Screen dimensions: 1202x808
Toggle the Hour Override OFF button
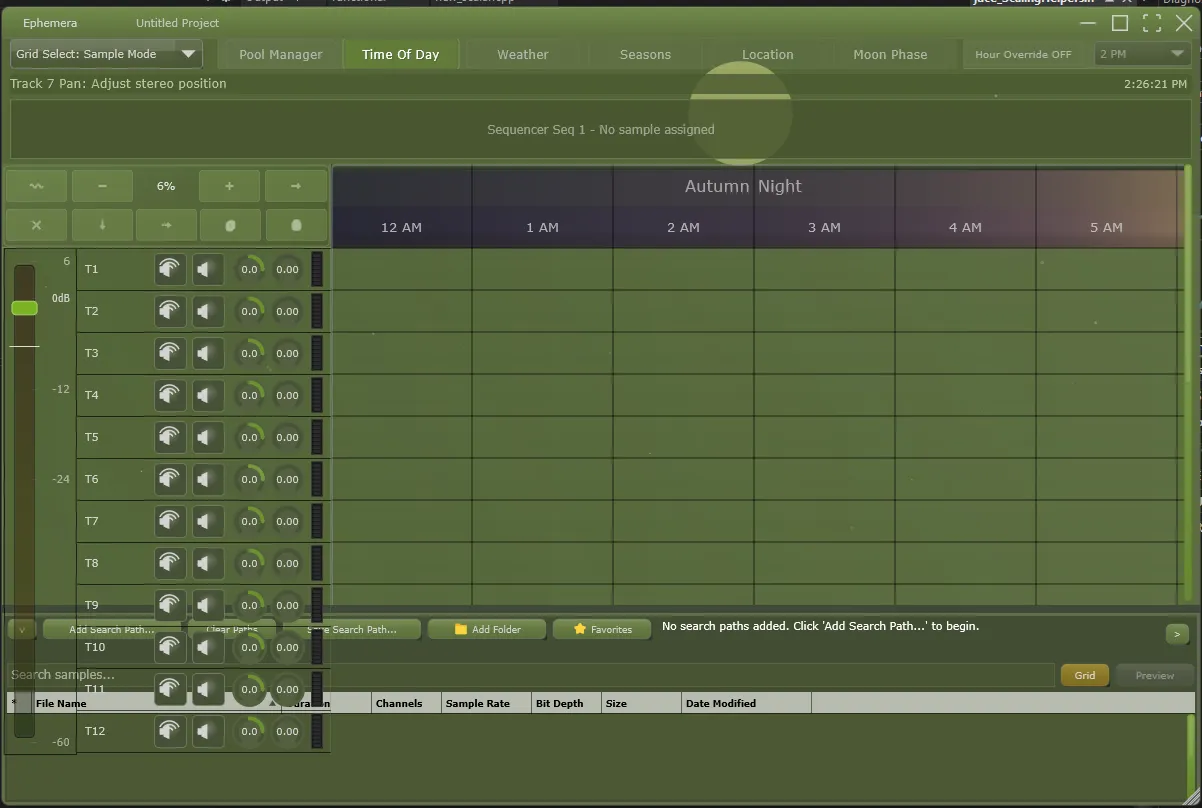(x=1023, y=55)
